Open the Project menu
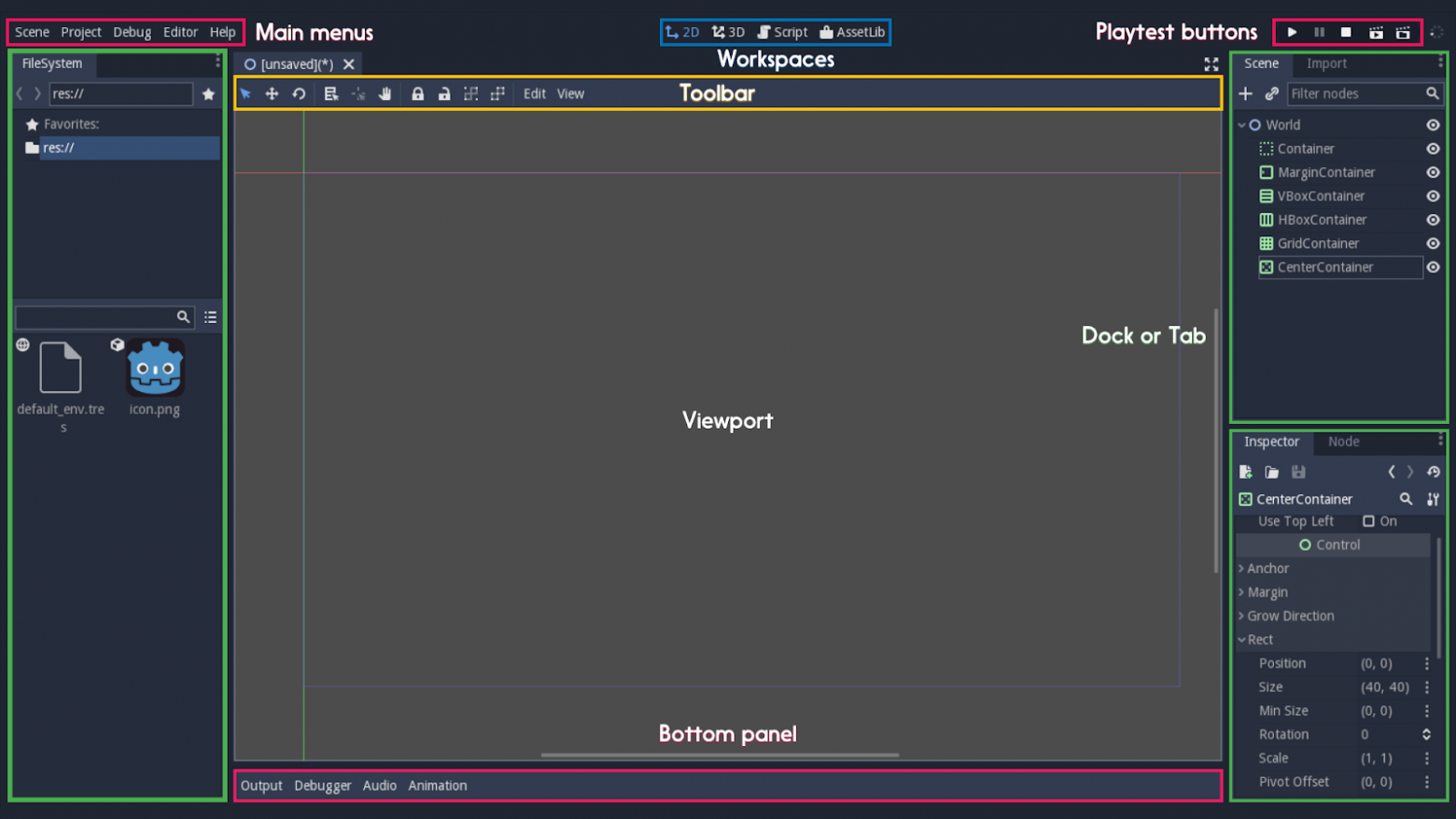This screenshot has height=819, width=1456. (81, 32)
